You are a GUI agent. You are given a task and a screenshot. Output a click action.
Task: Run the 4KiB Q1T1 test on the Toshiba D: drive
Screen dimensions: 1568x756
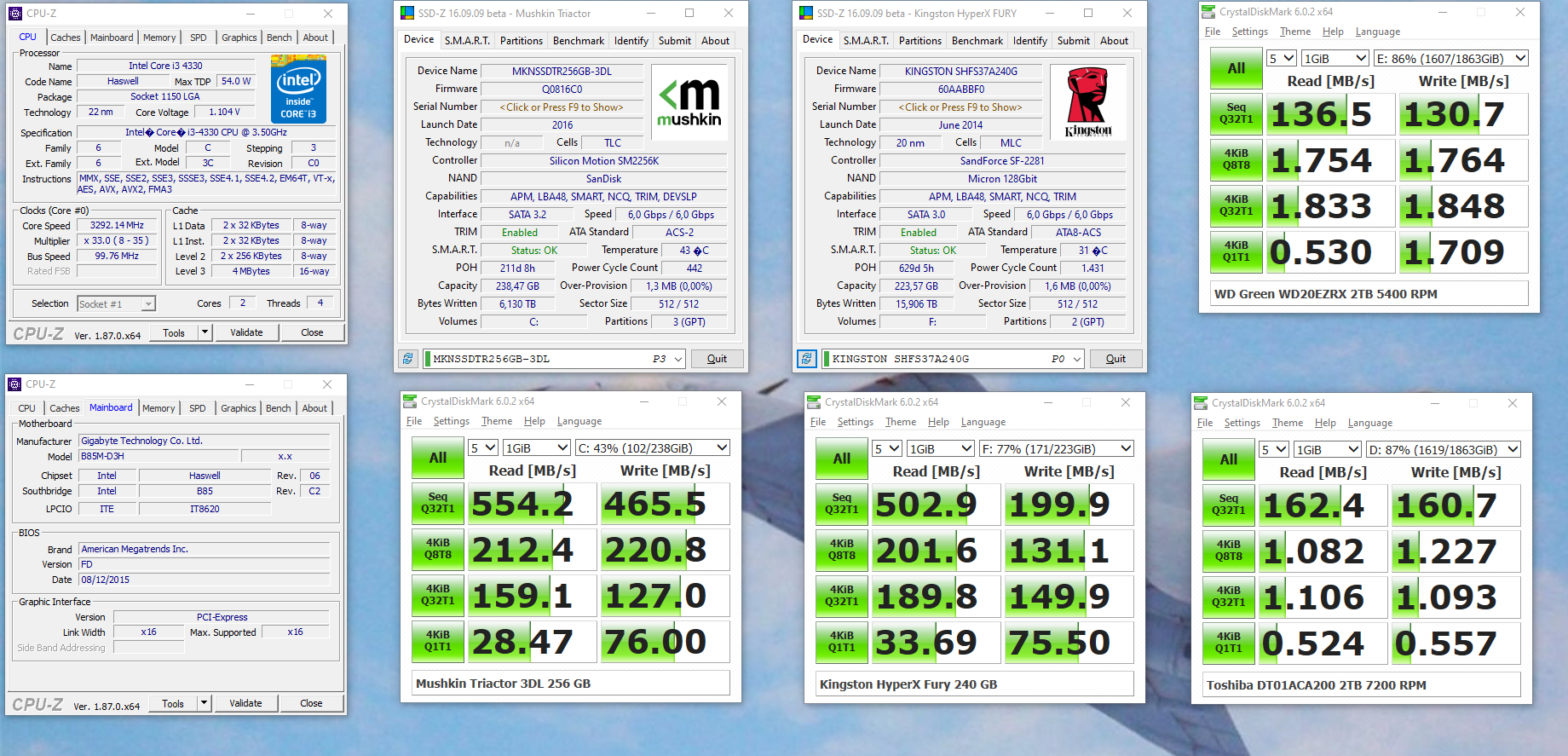tap(1228, 643)
